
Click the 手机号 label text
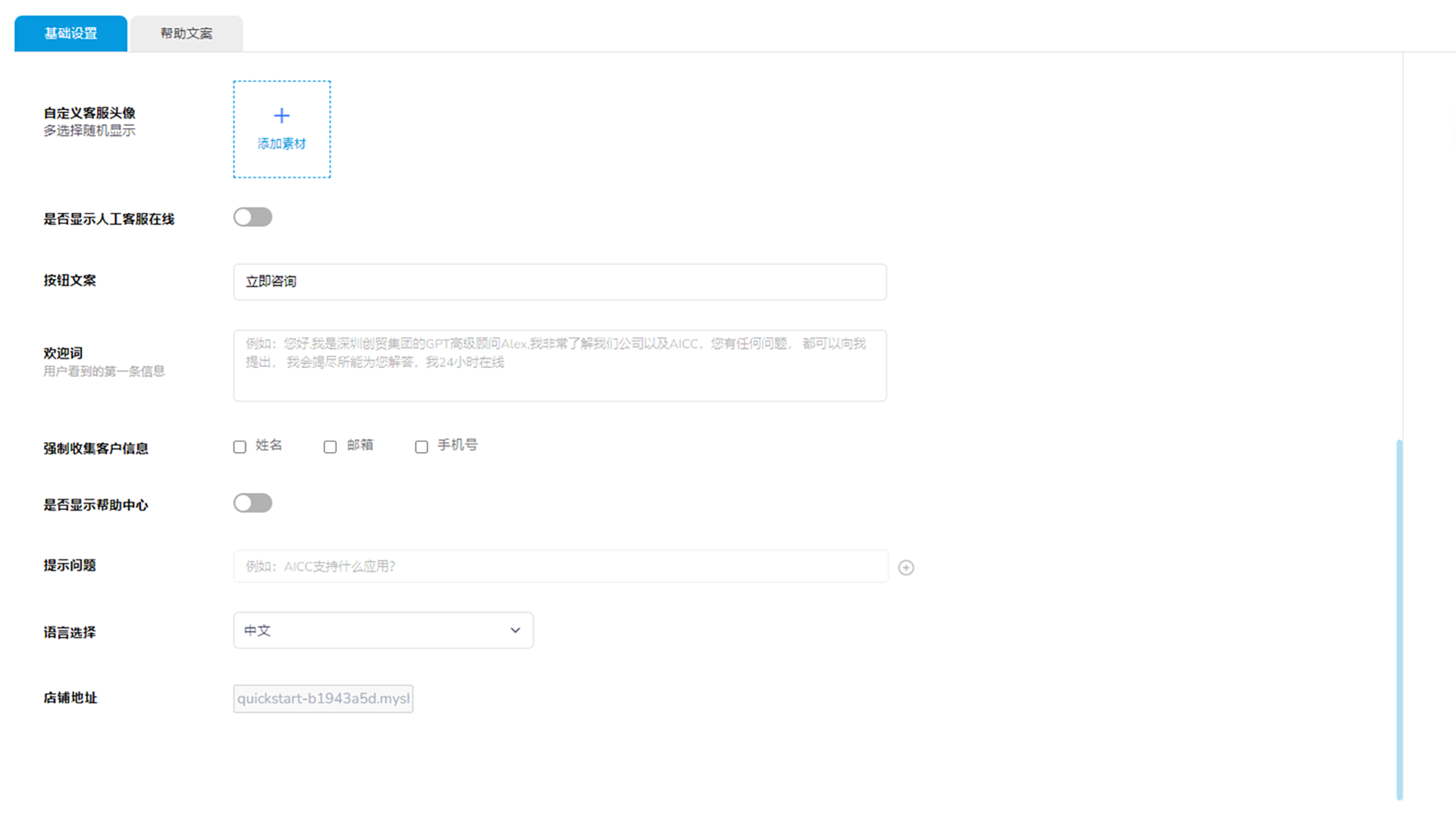pos(457,445)
